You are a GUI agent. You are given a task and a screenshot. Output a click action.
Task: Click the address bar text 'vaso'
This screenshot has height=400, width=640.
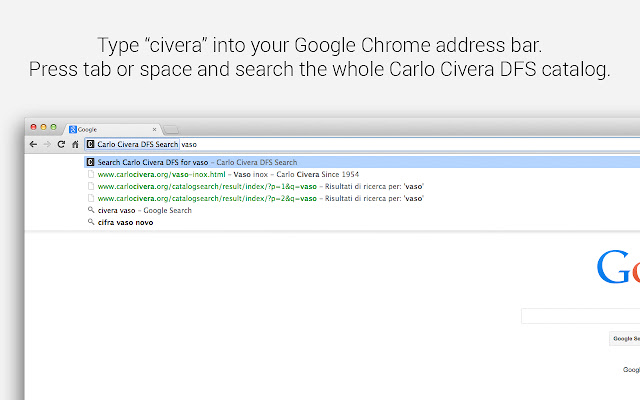(189, 144)
